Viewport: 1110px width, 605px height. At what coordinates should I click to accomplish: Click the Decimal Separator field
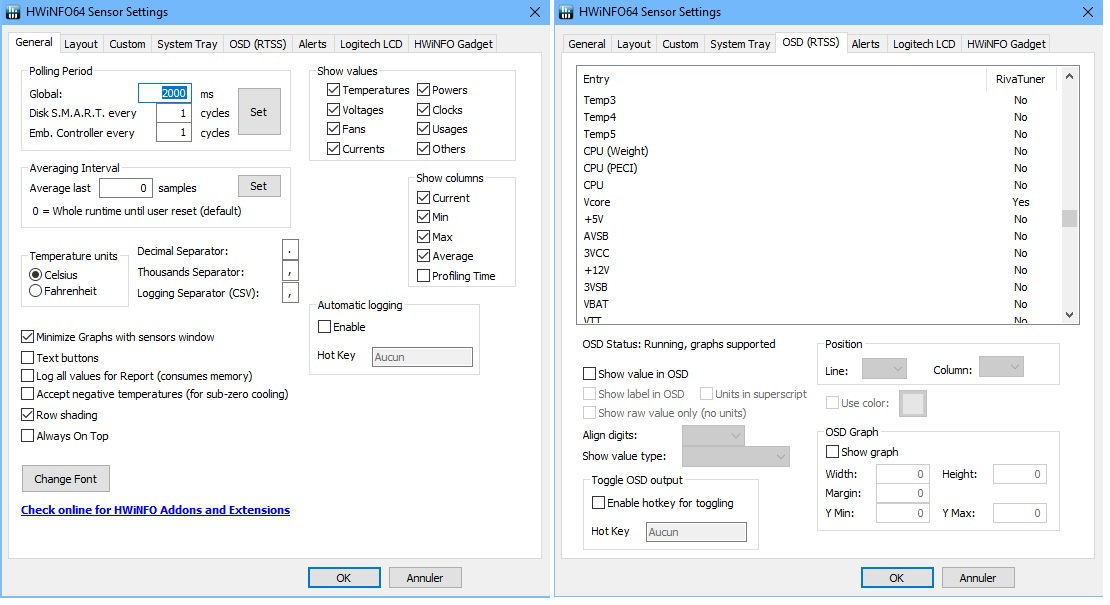click(290, 250)
